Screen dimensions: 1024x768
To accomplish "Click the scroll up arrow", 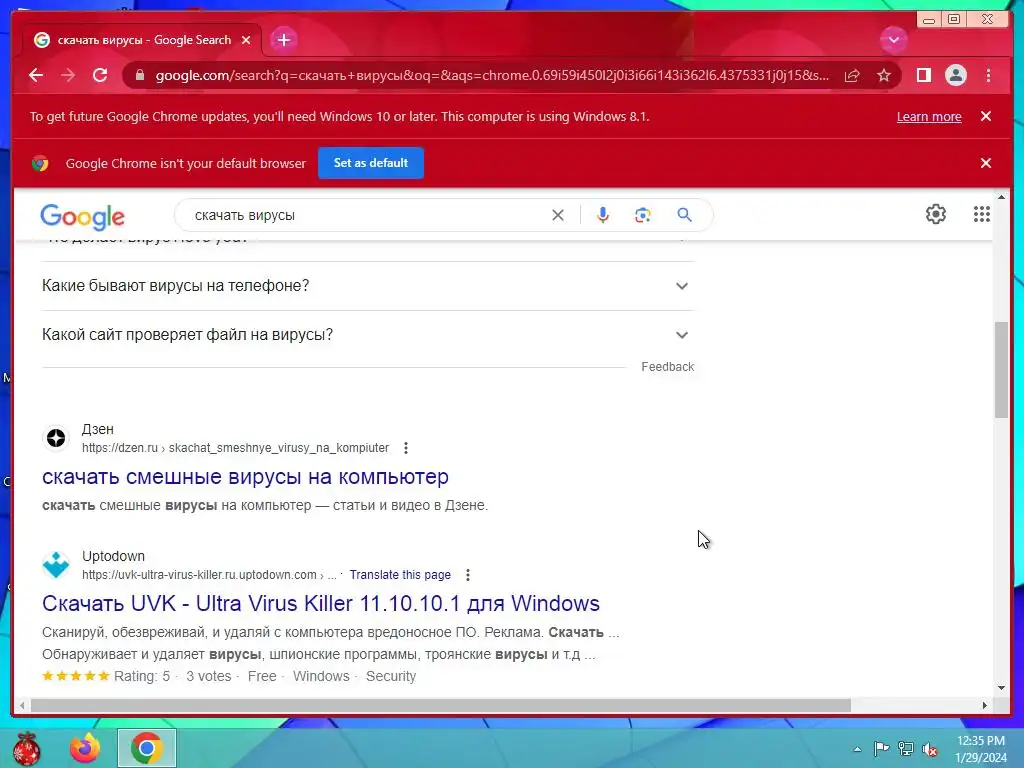I will tap(1002, 197).
